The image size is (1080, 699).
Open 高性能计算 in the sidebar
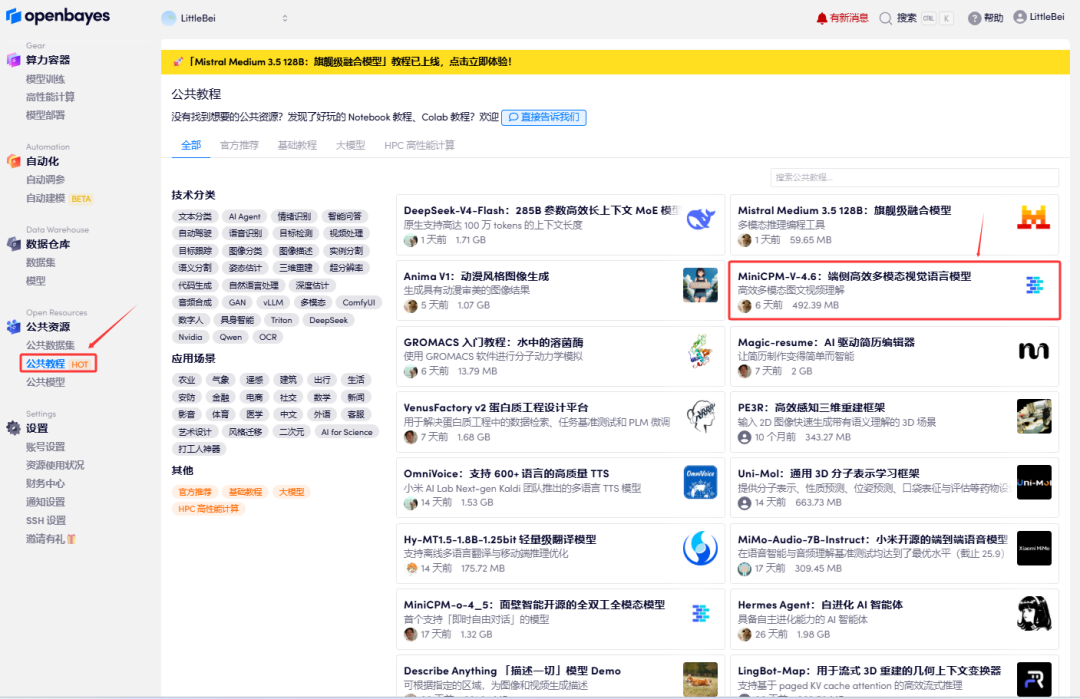tap(50, 96)
